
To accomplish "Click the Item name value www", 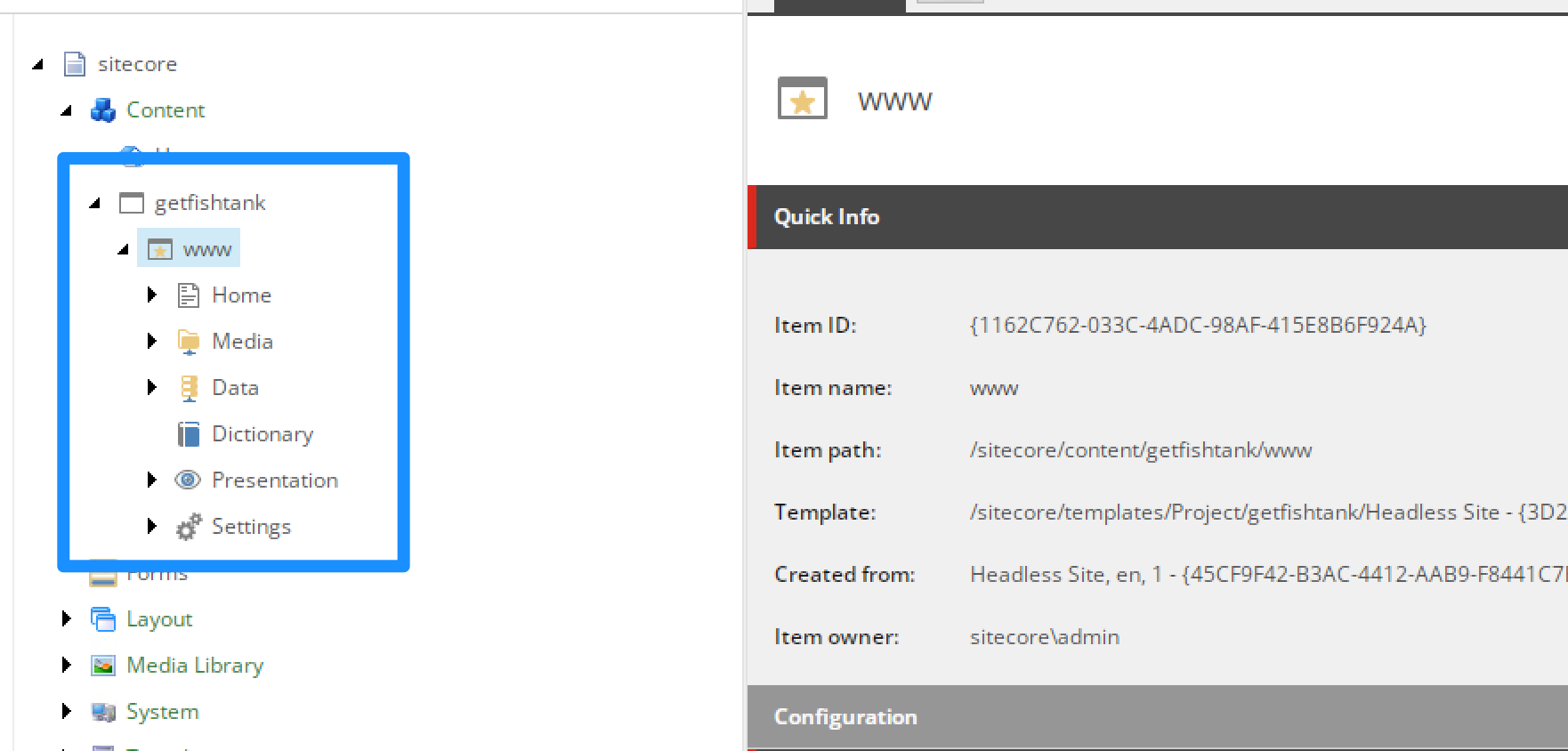I will click(994, 388).
